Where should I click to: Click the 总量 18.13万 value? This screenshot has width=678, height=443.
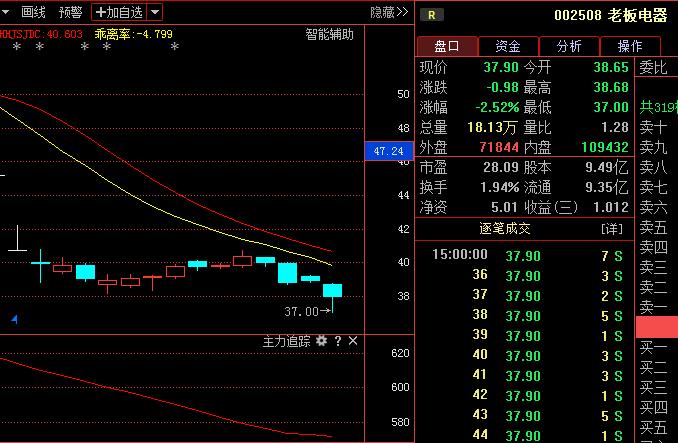[x=493, y=127]
